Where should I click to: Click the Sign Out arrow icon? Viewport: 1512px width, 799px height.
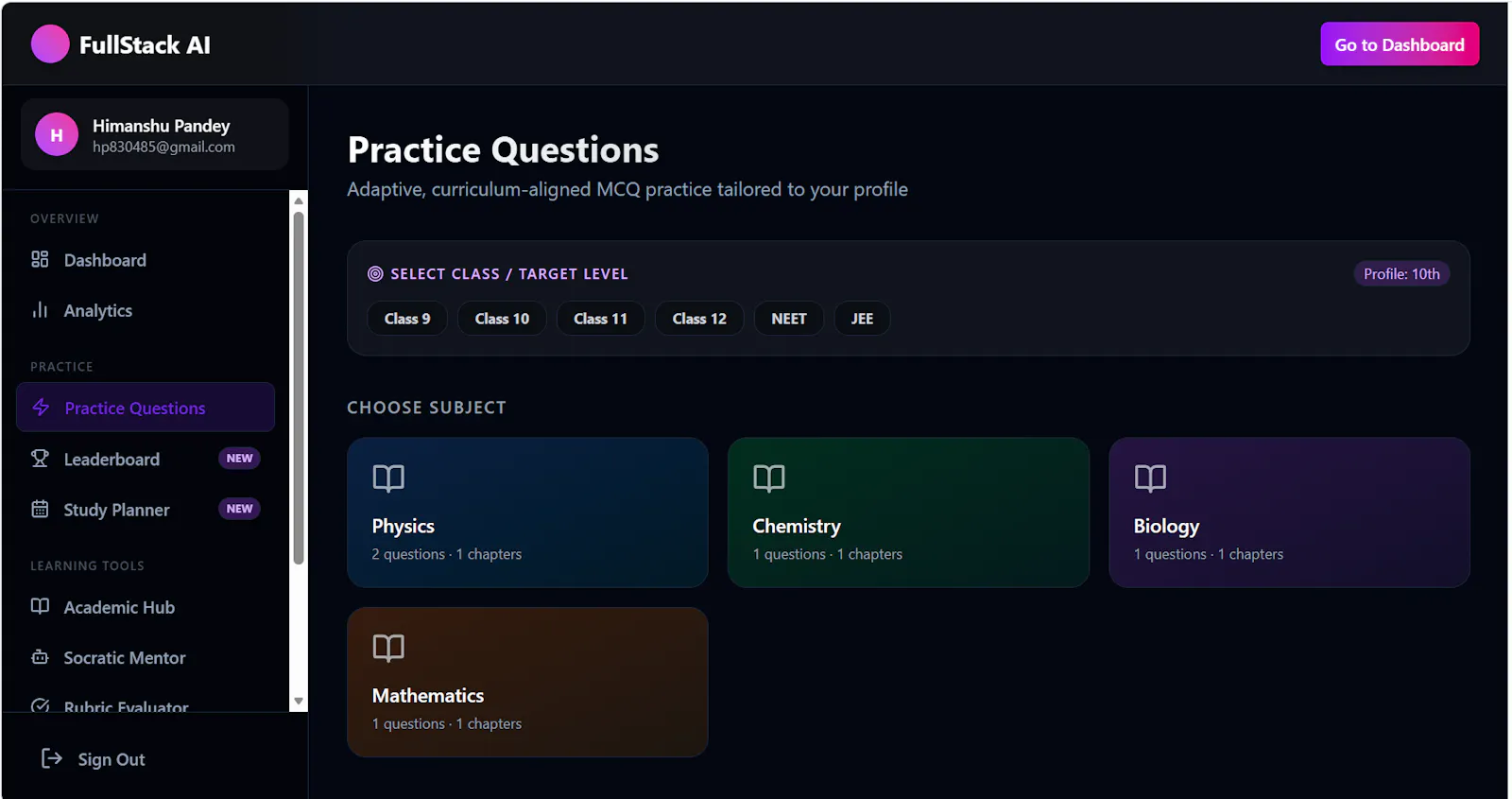tap(52, 758)
